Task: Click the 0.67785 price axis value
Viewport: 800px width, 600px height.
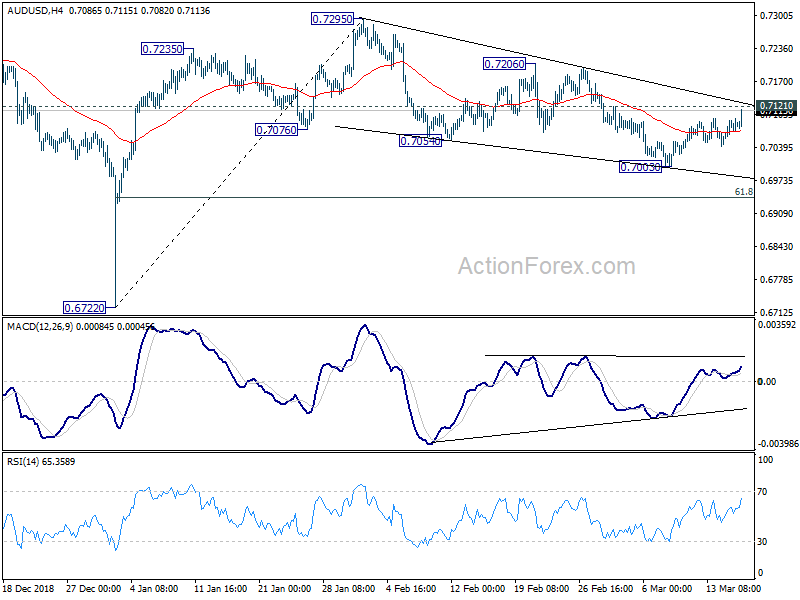Action: coord(777,280)
